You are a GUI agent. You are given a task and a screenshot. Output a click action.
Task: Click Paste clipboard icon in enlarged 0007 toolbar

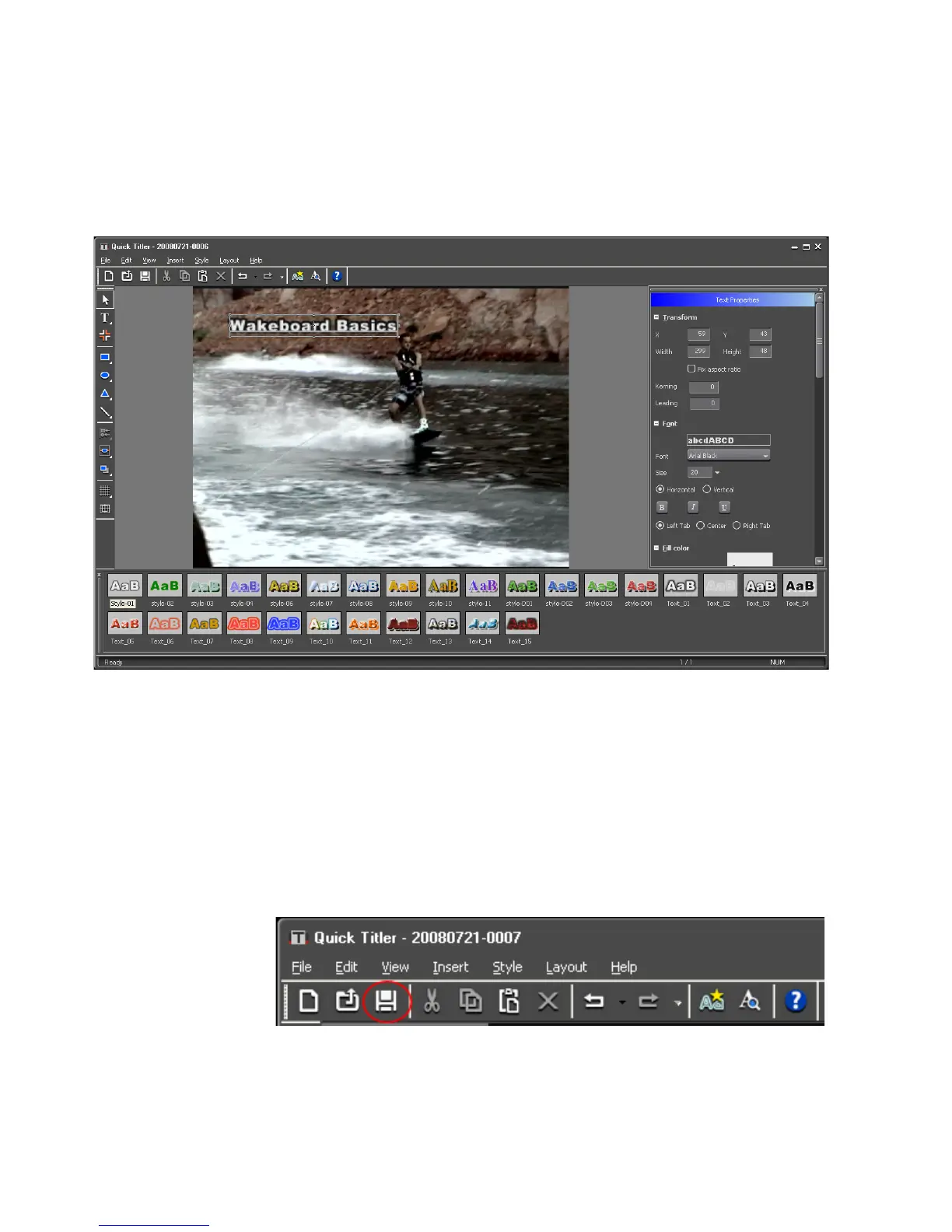pyautogui.click(x=509, y=1001)
